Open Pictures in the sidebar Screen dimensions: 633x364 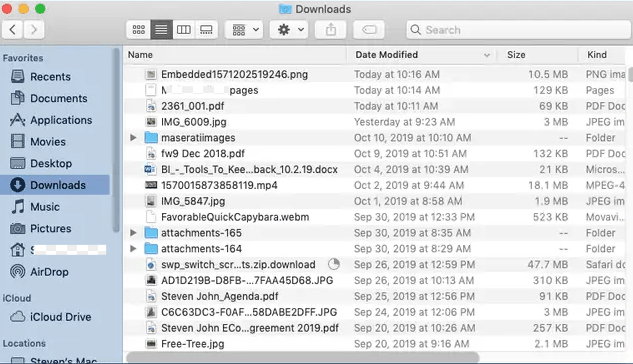(x=55, y=228)
